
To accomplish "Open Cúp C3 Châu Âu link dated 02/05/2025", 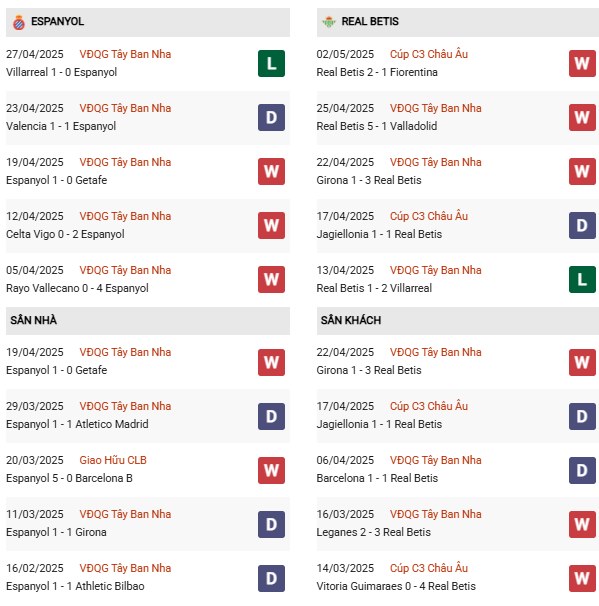I will coord(429,54).
